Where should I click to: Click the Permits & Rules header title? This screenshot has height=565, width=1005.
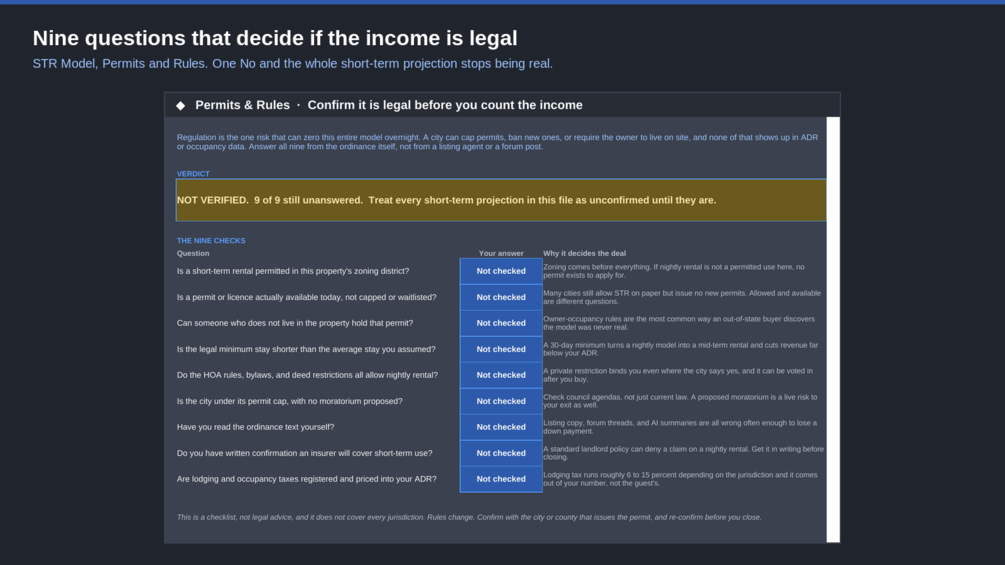click(x=389, y=105)
